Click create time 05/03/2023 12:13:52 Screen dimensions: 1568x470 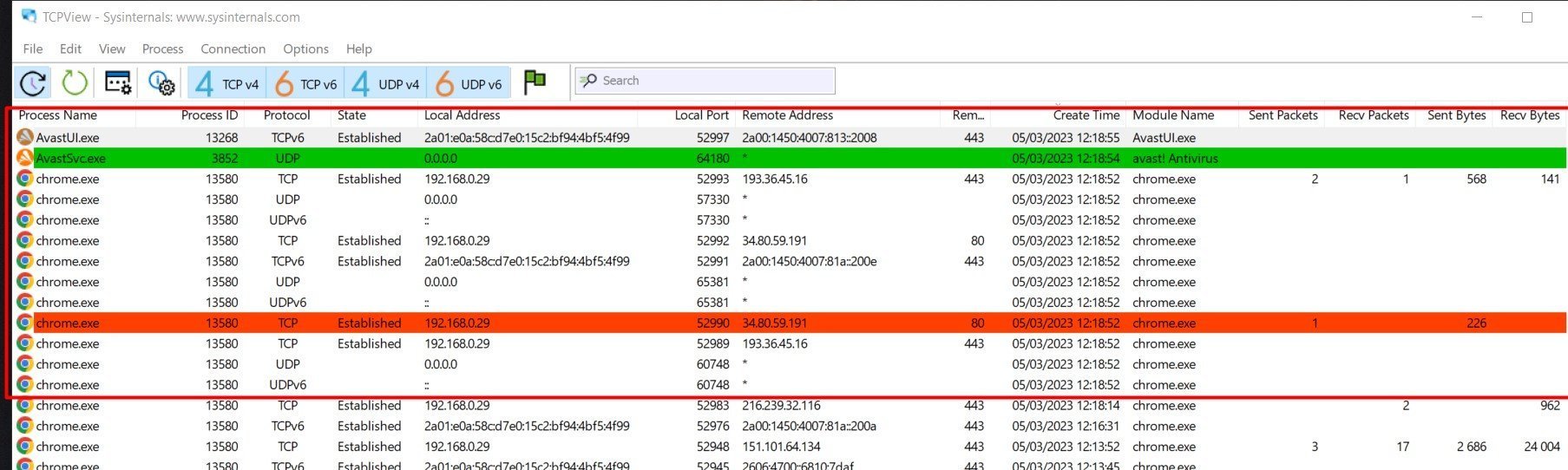(x=1066, y=447)
